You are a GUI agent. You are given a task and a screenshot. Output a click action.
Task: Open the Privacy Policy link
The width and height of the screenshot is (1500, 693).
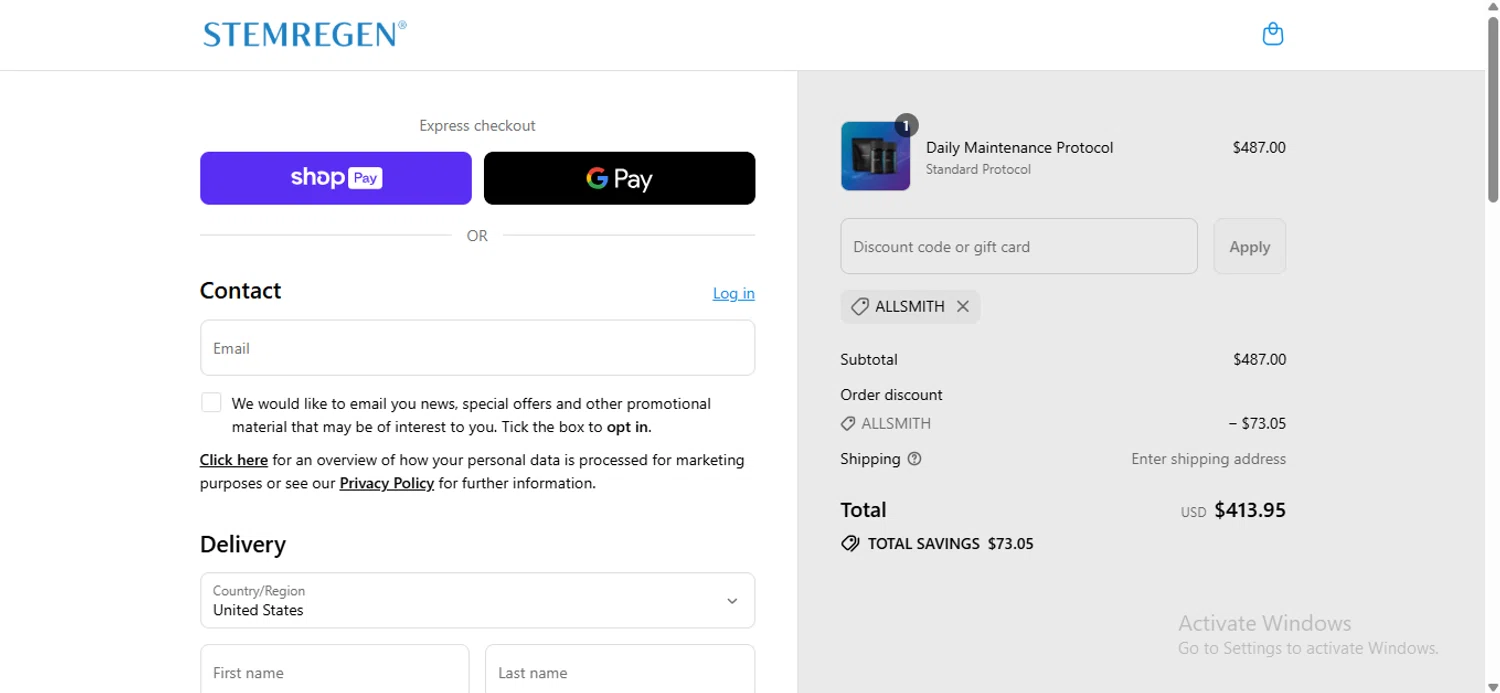(x=387, y=483)
